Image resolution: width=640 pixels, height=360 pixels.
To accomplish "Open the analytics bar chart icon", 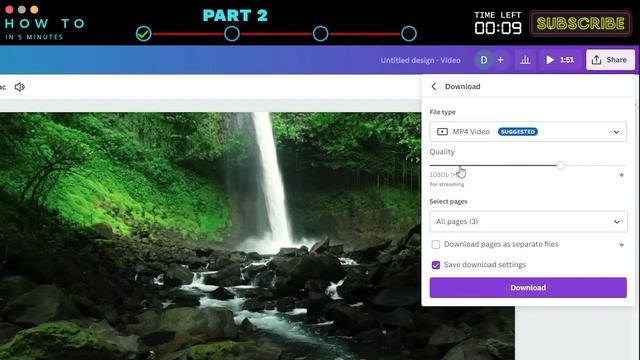I will pyautogui.click(x=525, y=60).
